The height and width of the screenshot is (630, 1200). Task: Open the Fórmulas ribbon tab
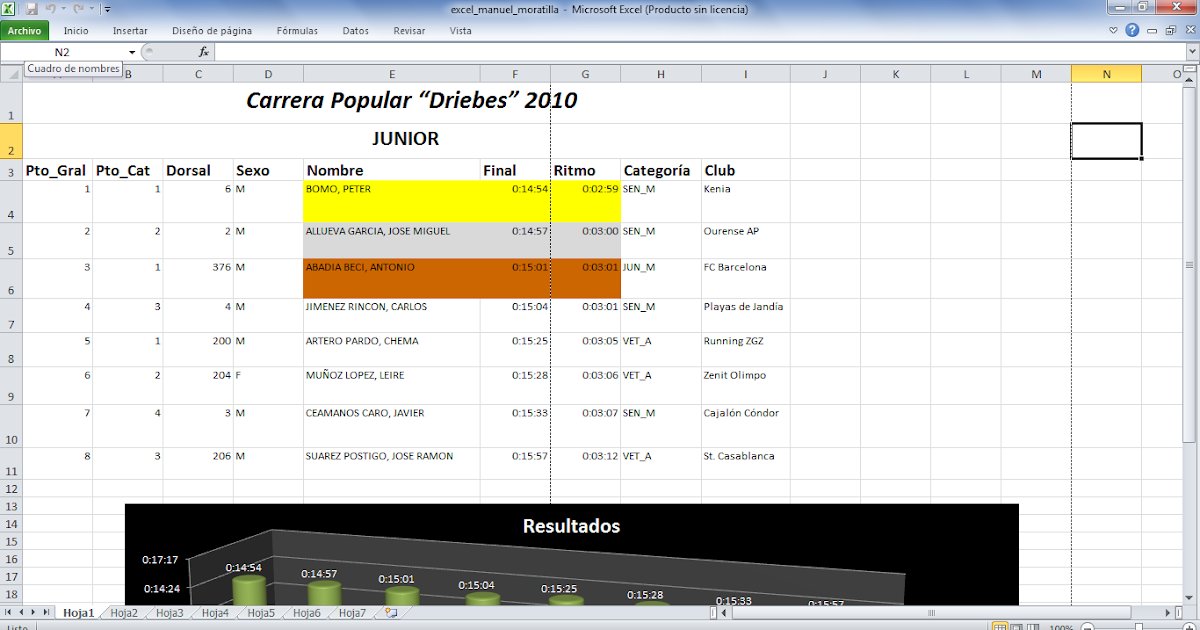(297, 31)
